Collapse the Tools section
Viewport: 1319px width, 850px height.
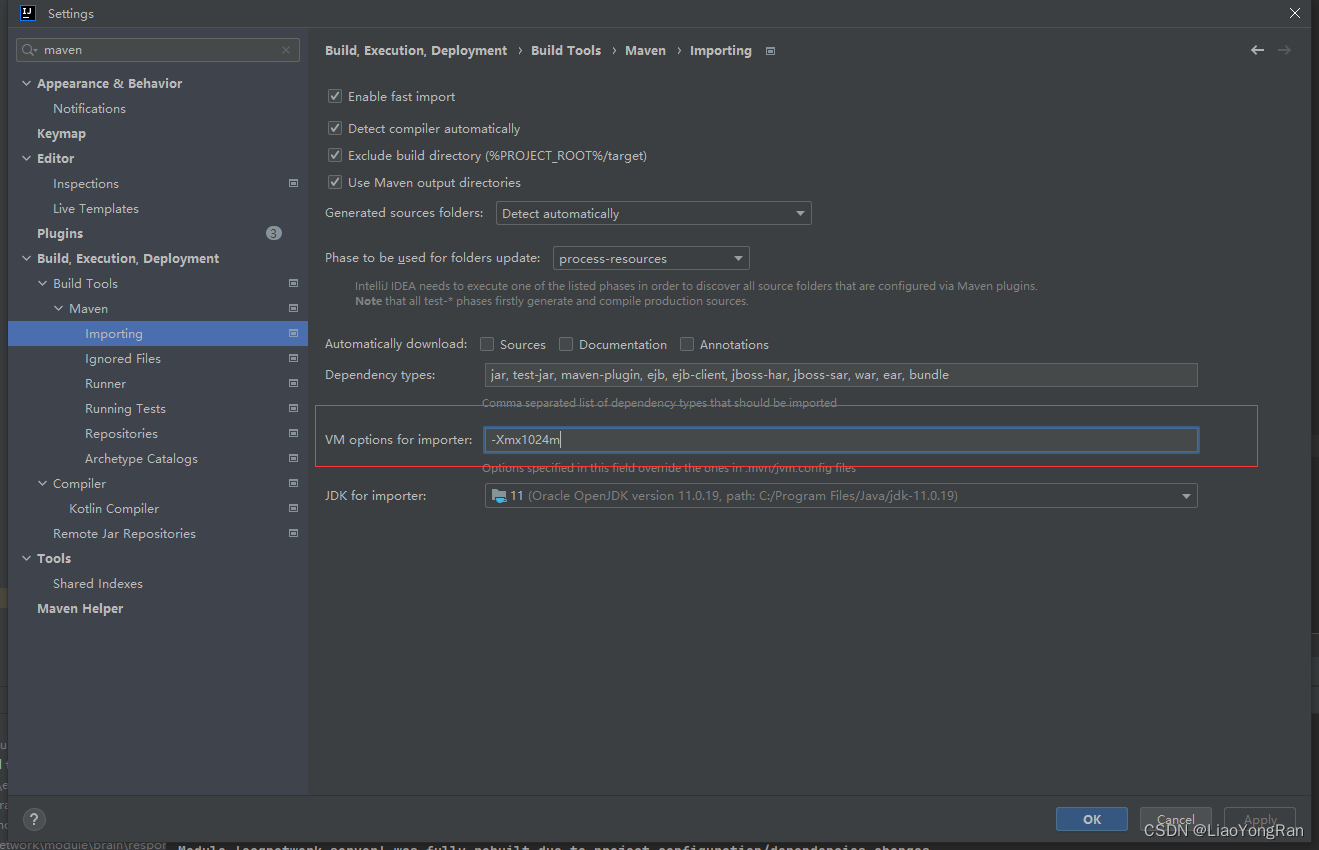coord(27,559)
